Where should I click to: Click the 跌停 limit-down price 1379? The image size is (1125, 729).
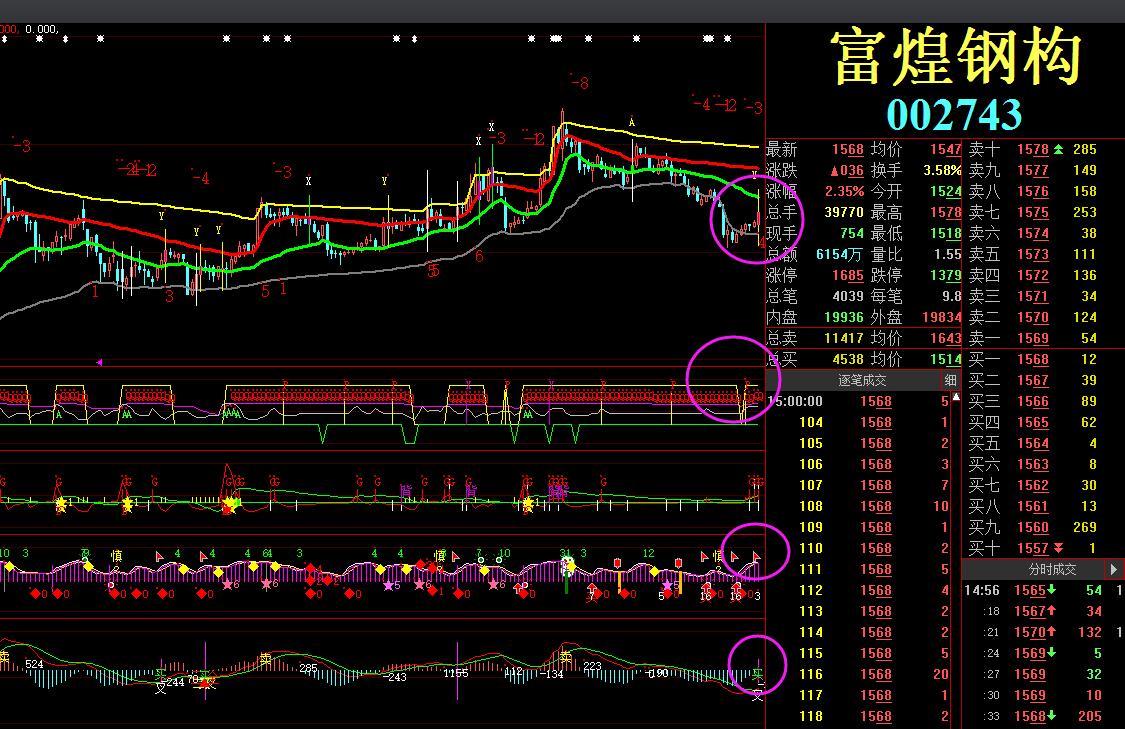click(946, 275)
